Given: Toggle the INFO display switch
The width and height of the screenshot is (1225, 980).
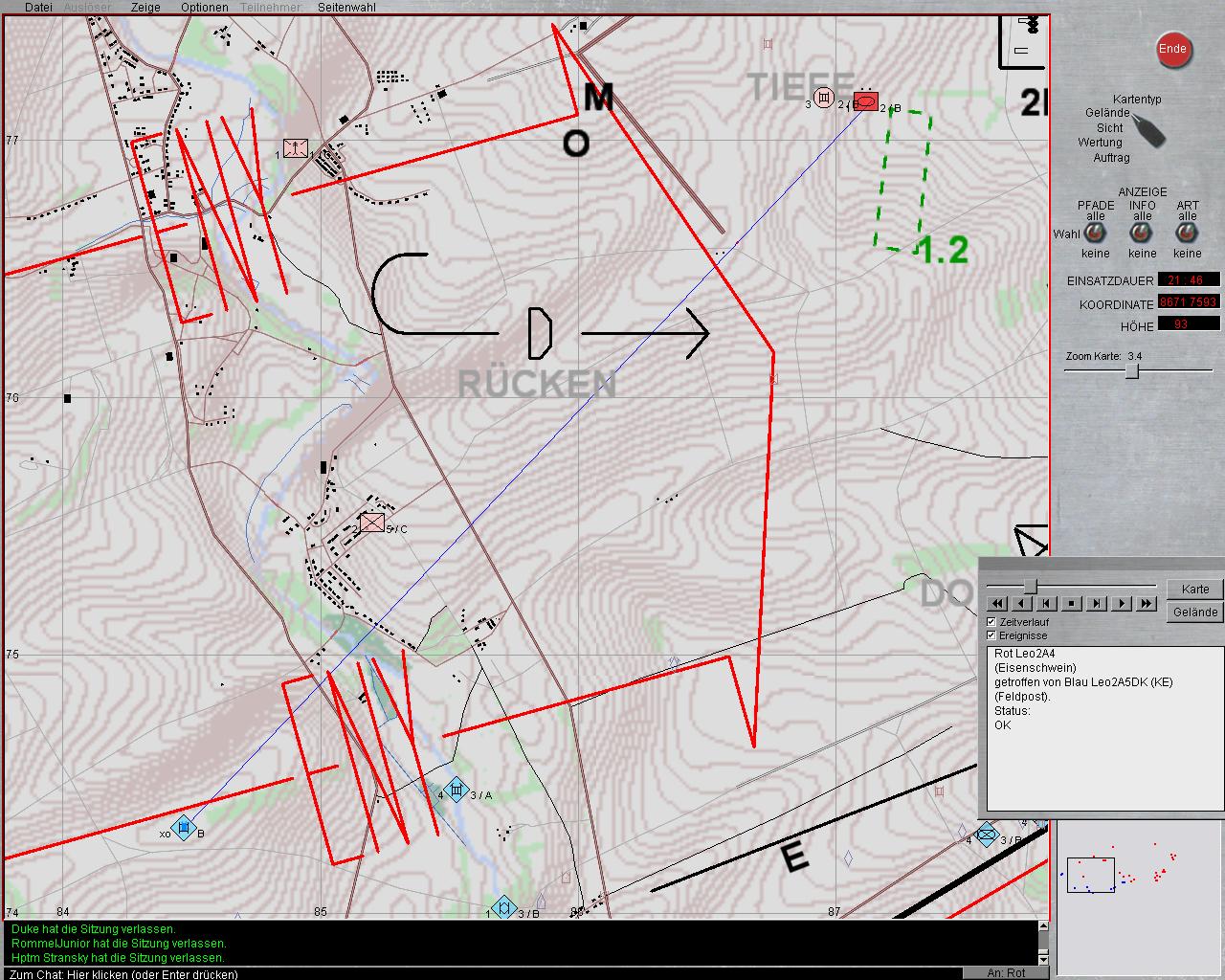Looking at the screenshot, I should tap(1141, 234).
